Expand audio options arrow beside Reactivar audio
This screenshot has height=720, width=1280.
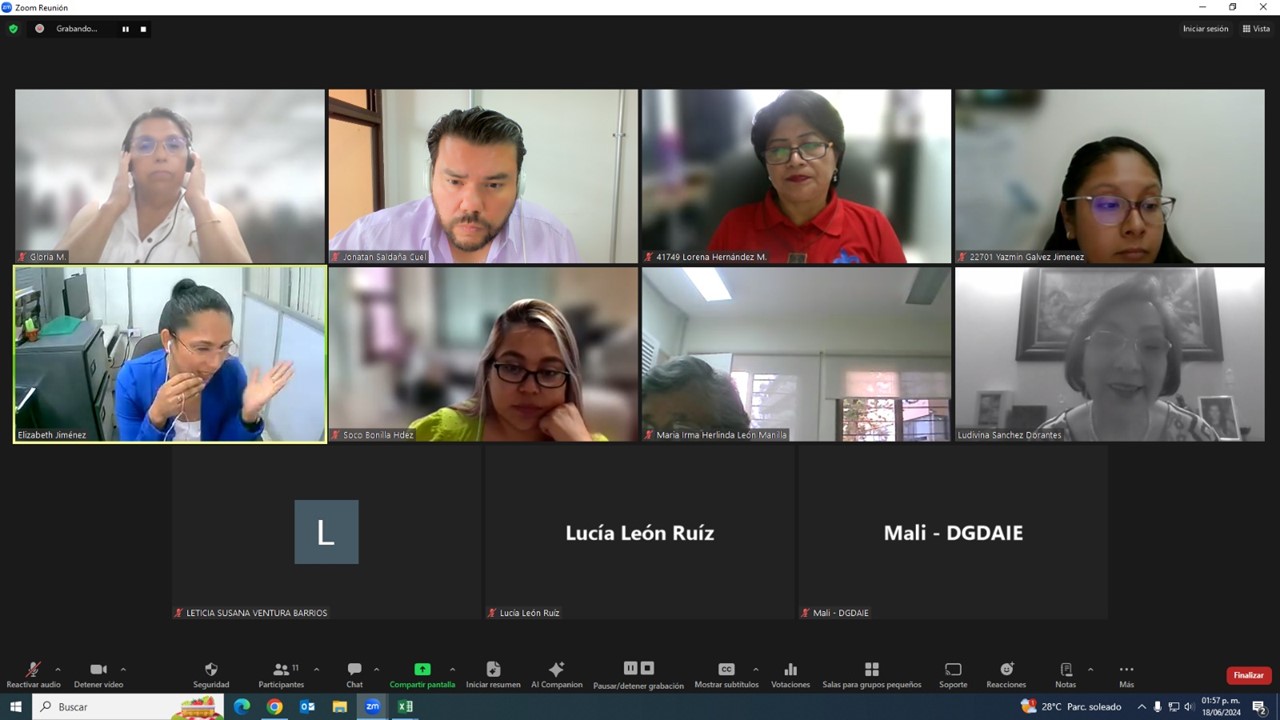tap(58, 669)
